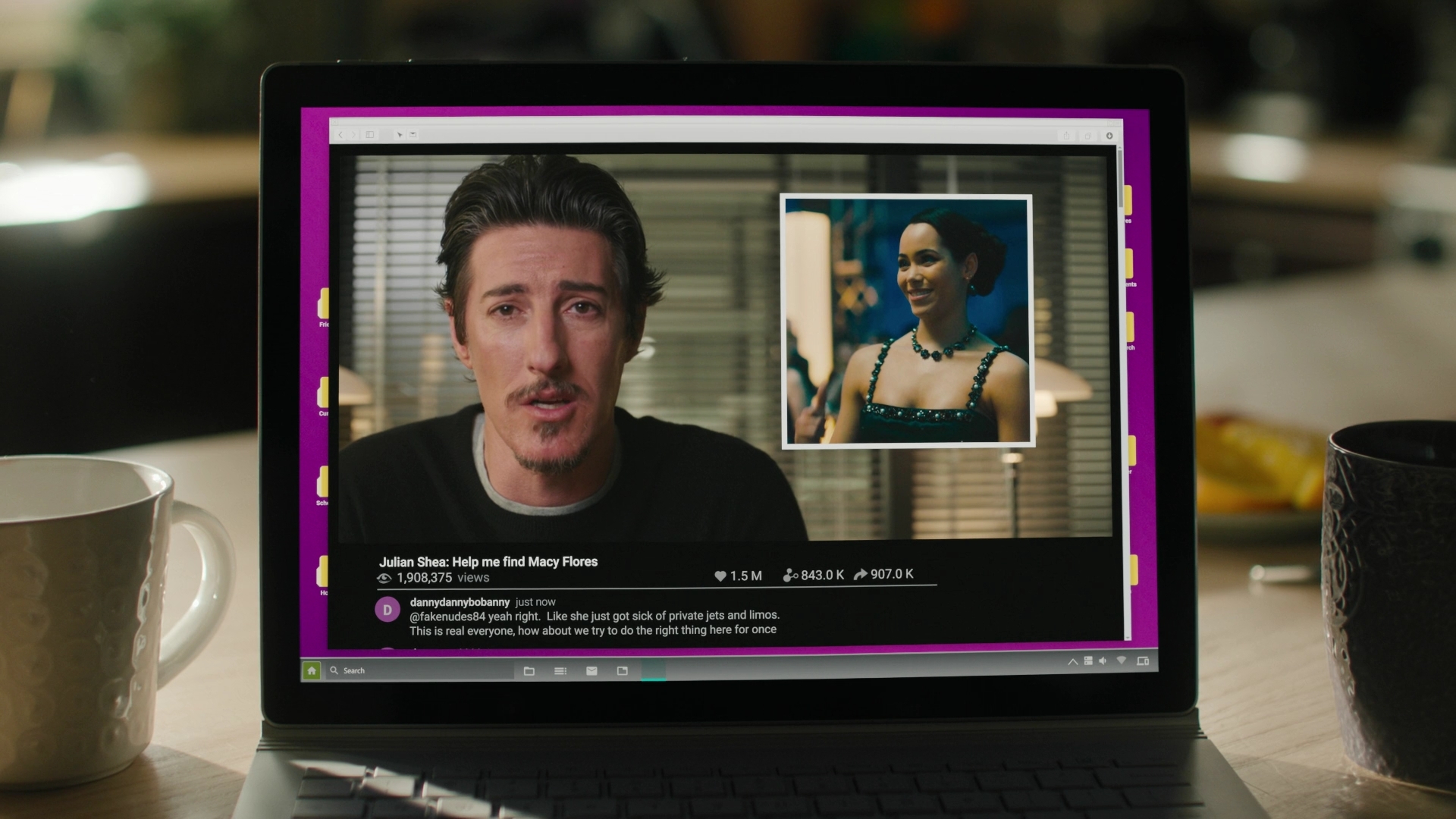Open the volume speaker icon in tray

click(x=1103, y=661)
